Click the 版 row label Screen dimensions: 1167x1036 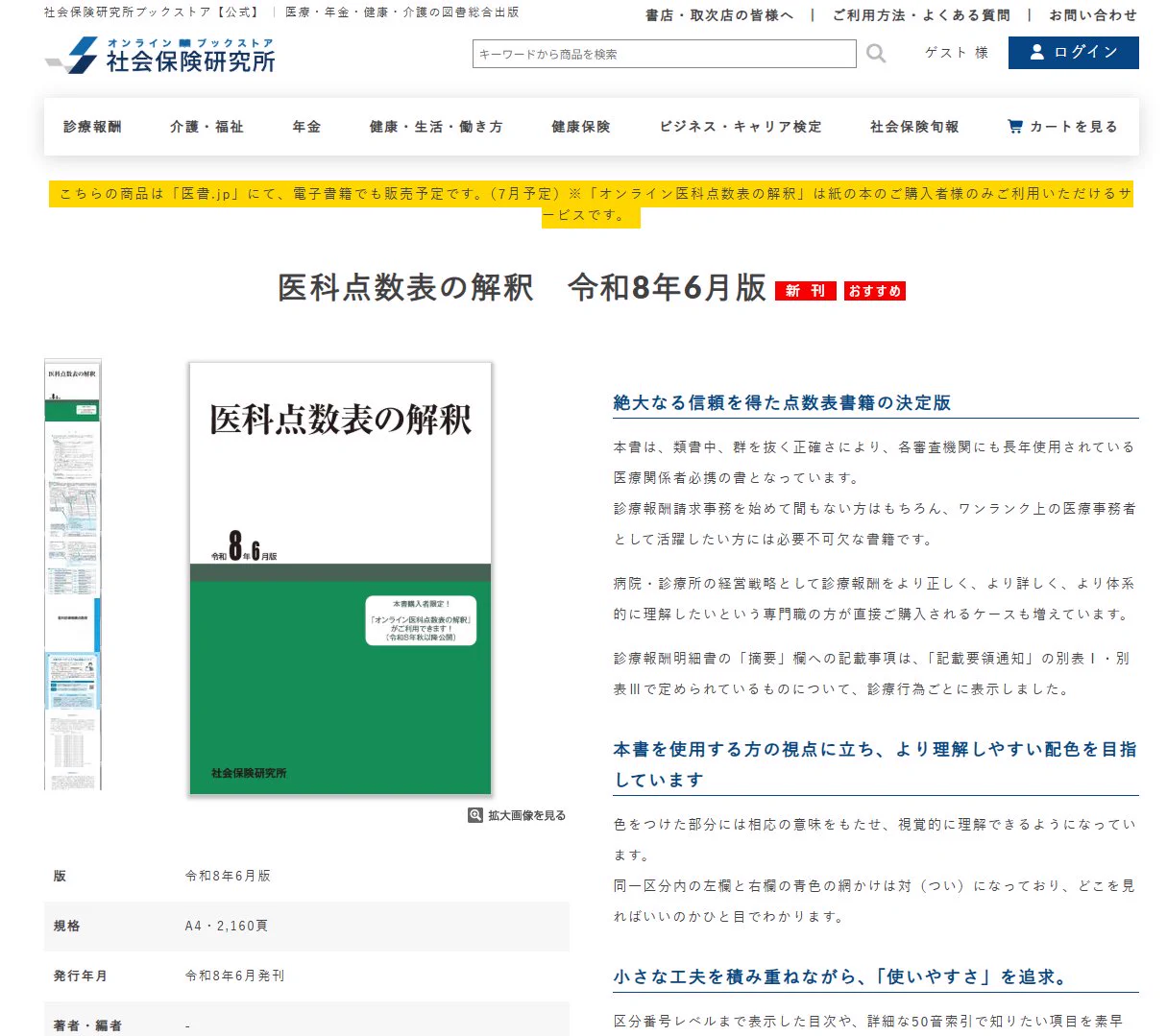click(x=60, y=876)
